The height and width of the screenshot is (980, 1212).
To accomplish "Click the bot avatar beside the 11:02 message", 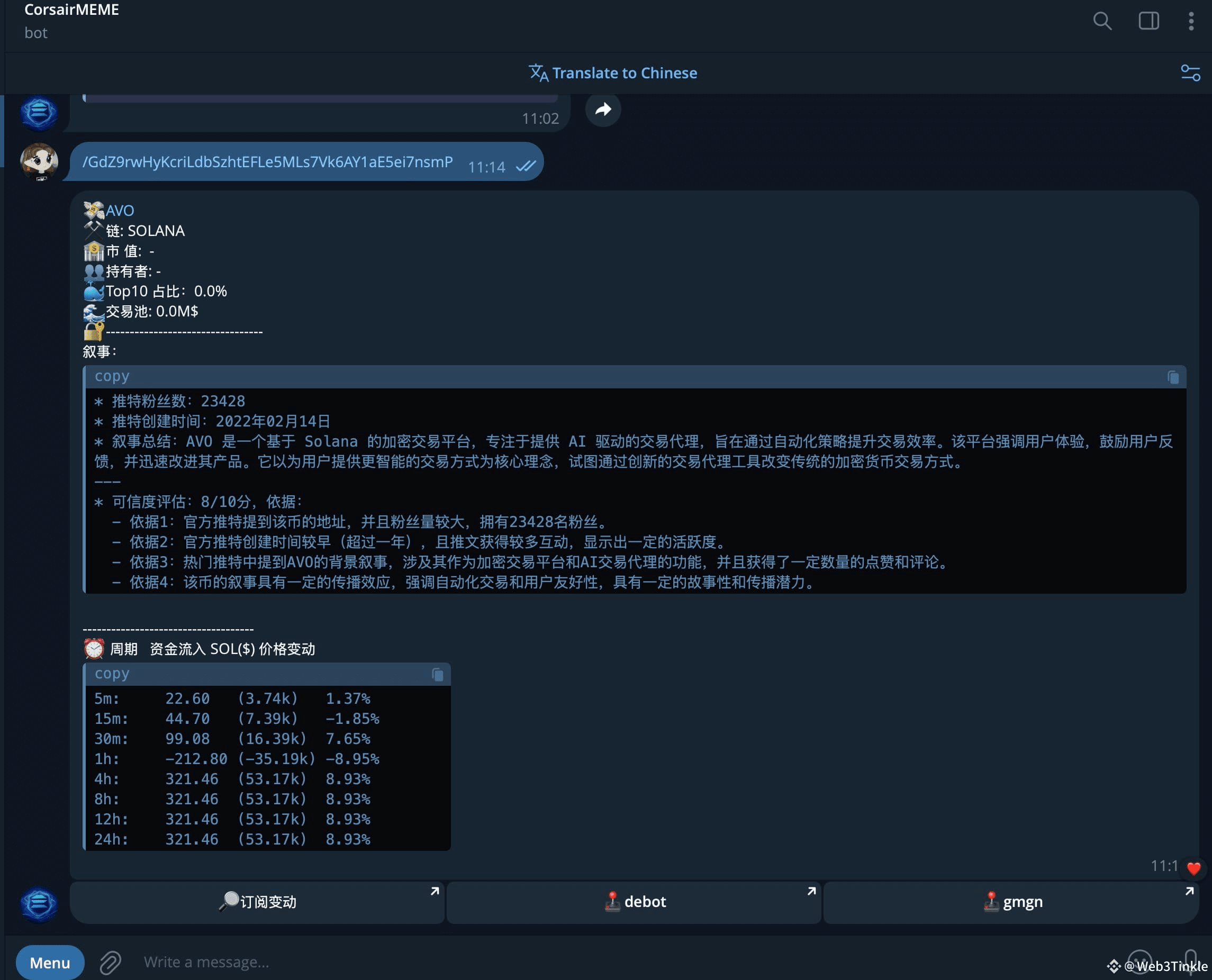I will 39,112.
